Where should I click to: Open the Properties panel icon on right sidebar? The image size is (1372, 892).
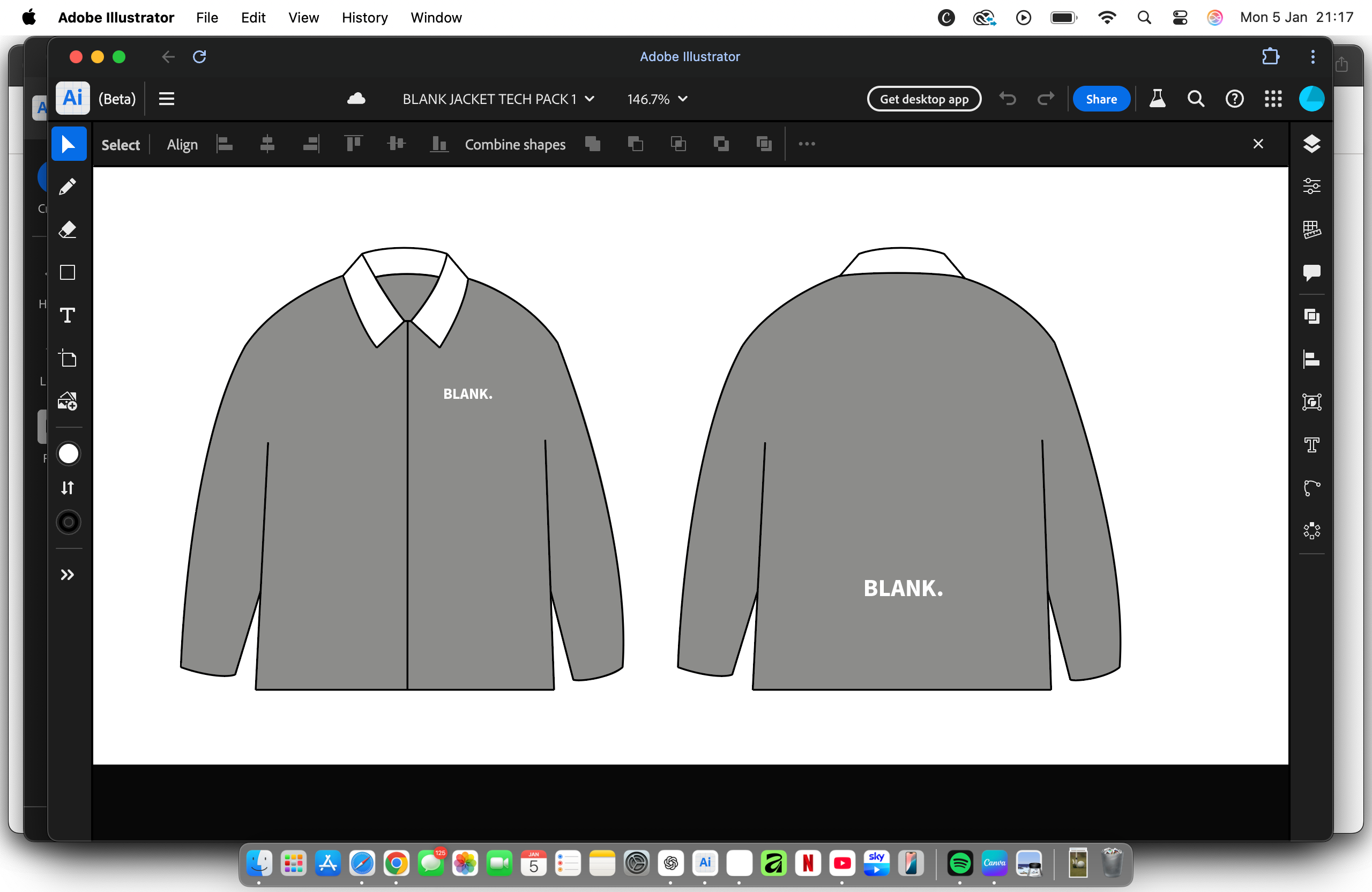(1312, 185)
